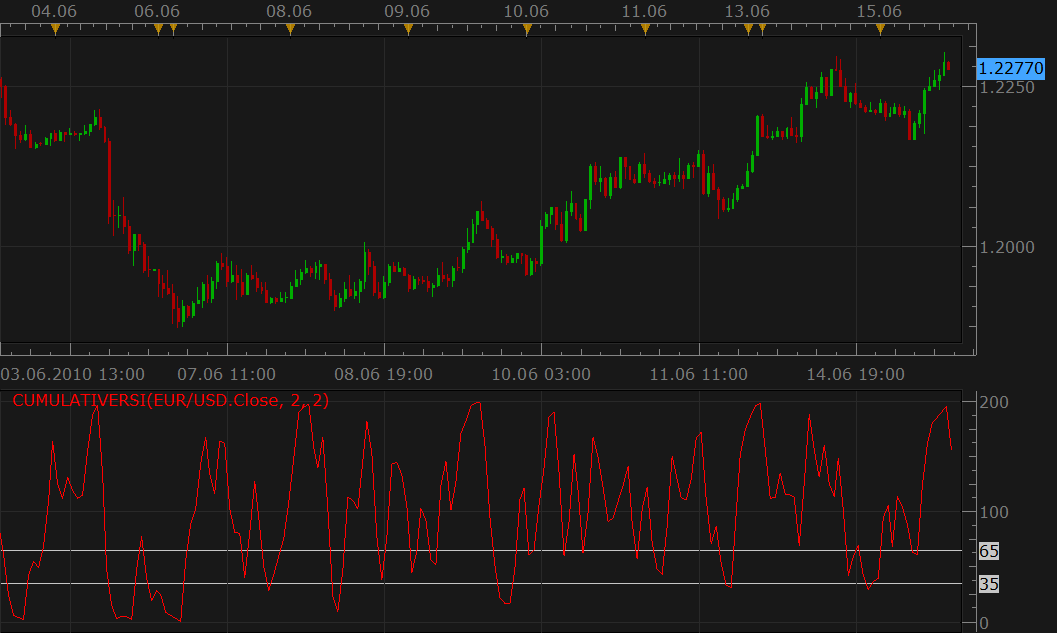Select the 35 oversold level label
The width and height of the screenshot is (1057, 633).
click(x=989, y=584)
